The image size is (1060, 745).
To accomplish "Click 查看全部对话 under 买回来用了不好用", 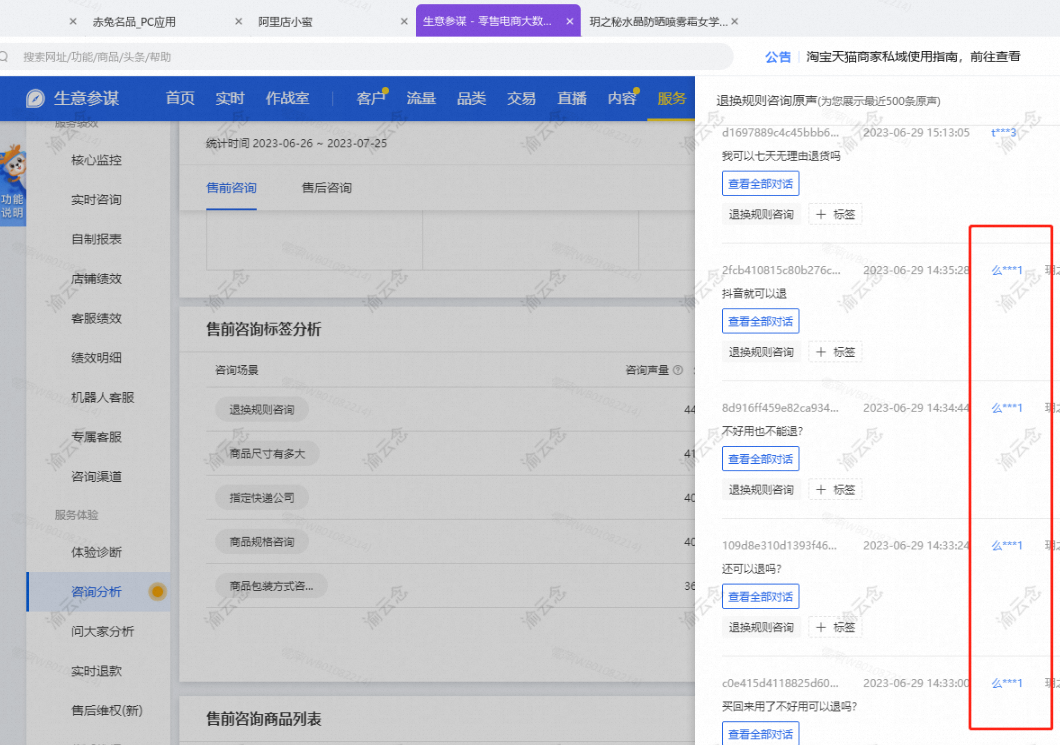I will [x=761, y=734].
